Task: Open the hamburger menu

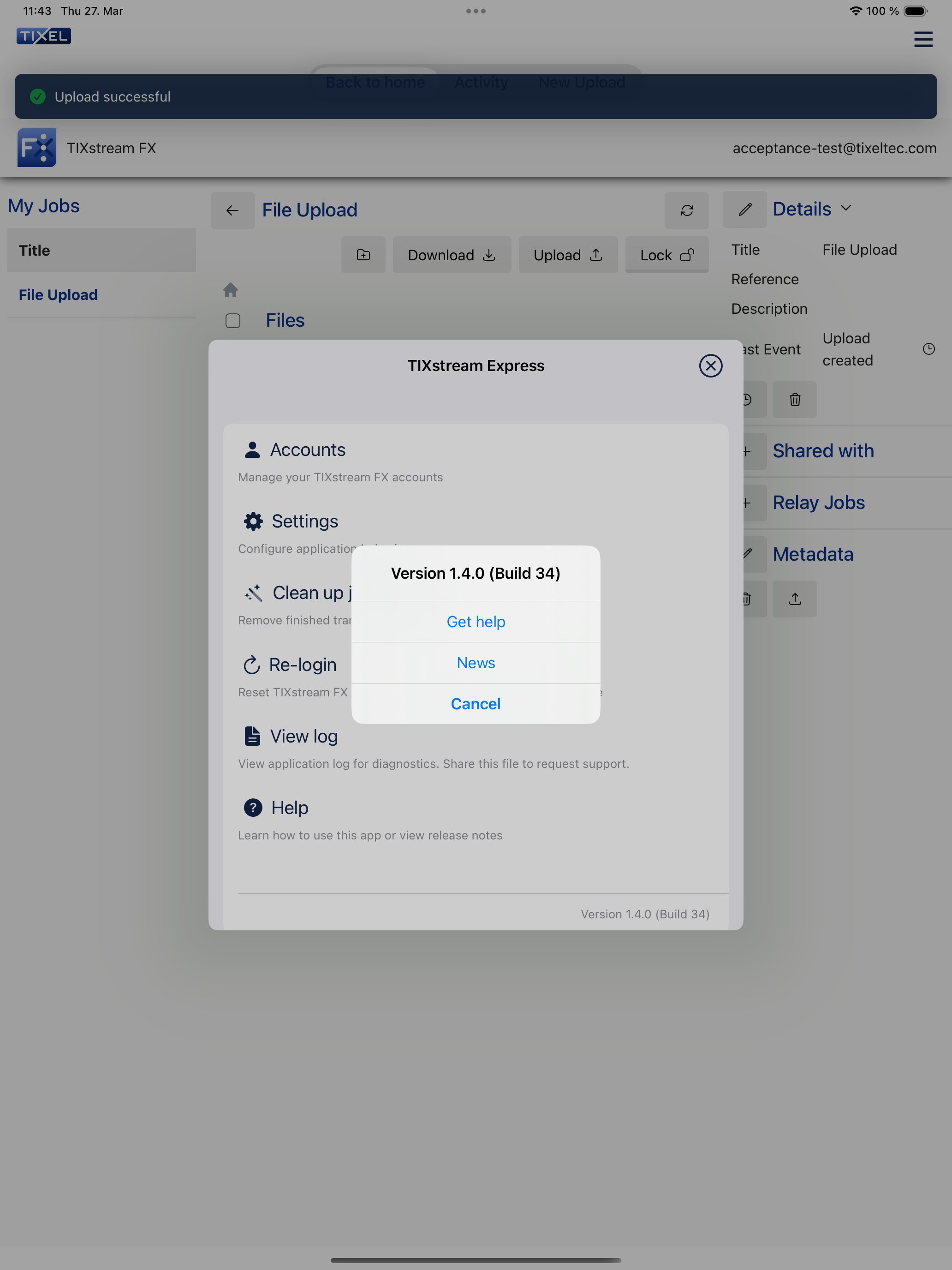Action: point(923,40)
